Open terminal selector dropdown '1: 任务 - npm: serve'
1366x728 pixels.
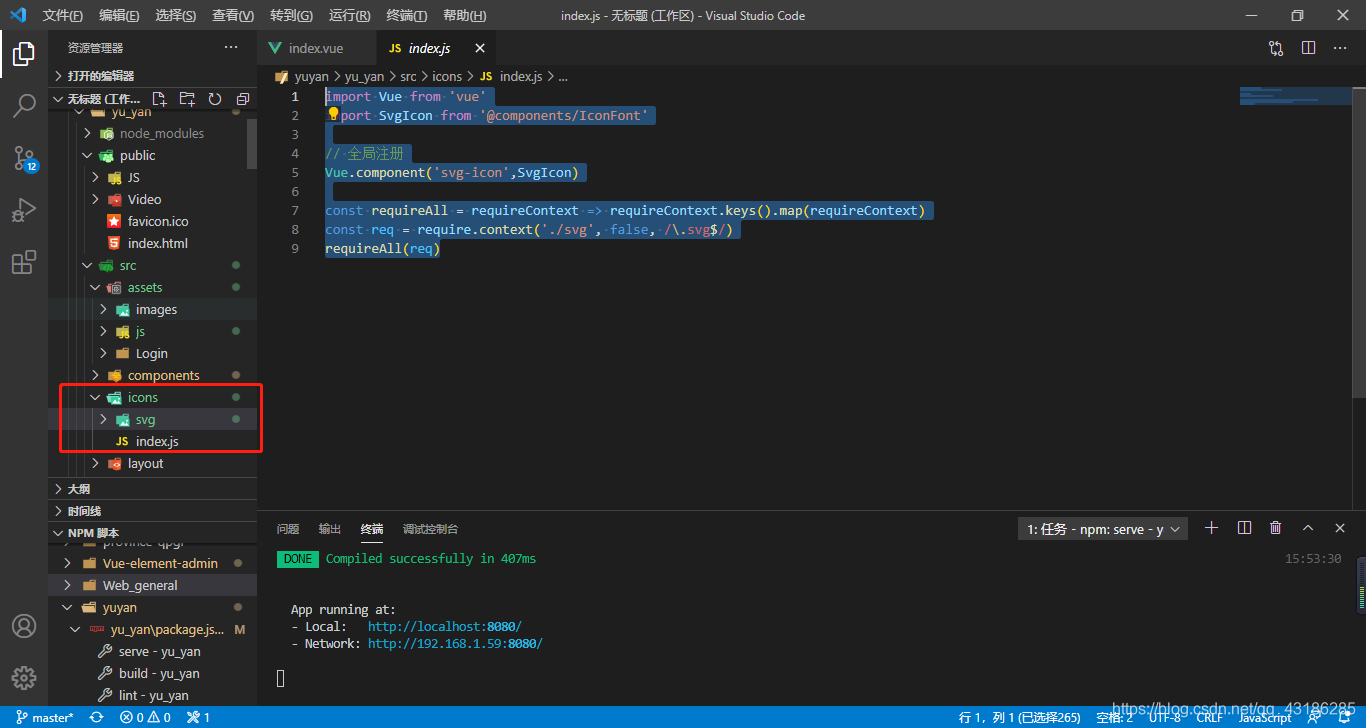tap(1103, 529)
